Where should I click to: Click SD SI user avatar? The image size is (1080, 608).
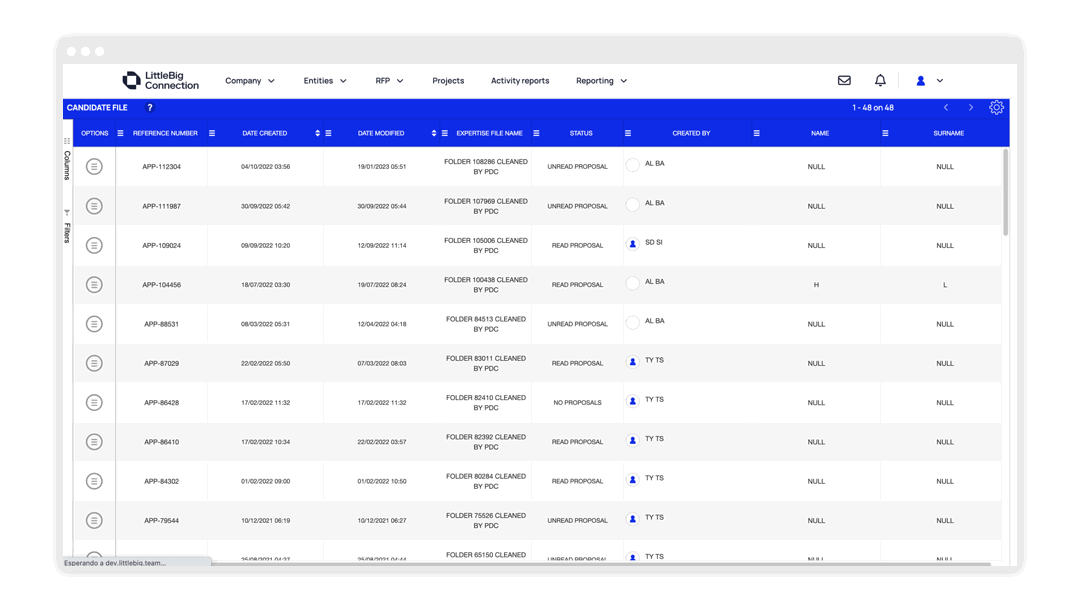point(632,244)
